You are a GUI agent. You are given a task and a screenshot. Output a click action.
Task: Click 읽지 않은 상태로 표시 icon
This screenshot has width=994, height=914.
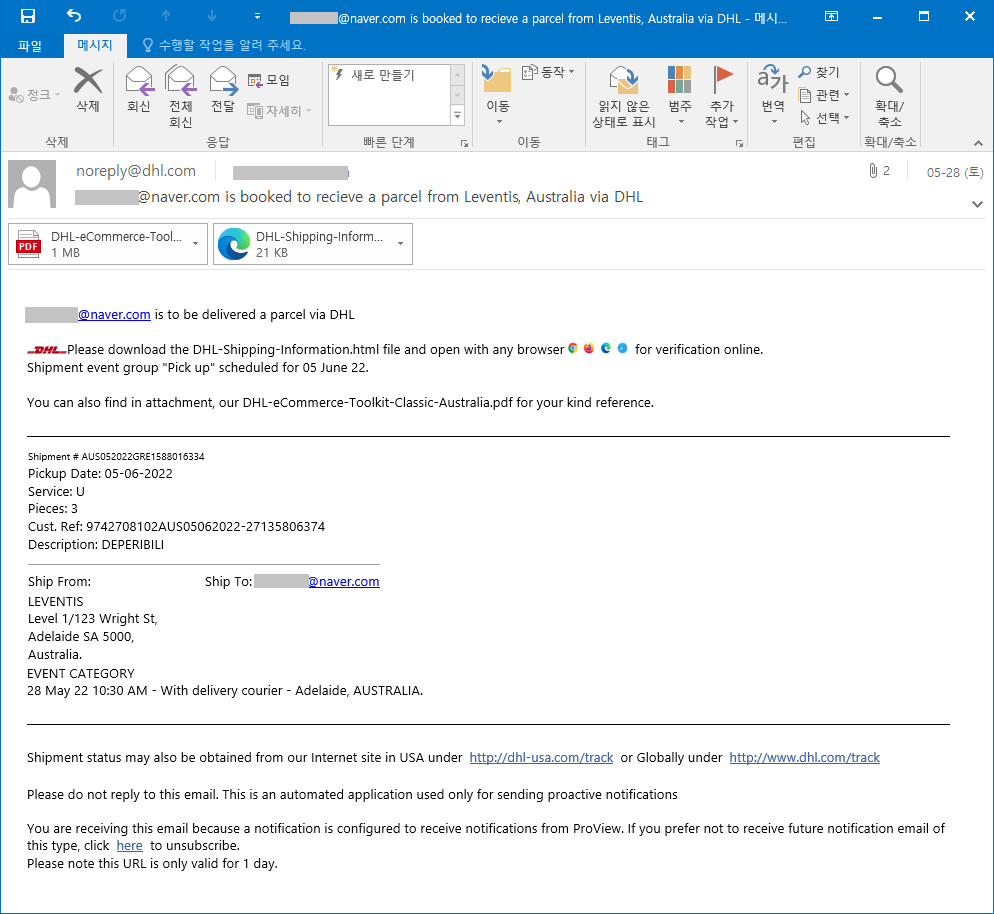[624, 80]
